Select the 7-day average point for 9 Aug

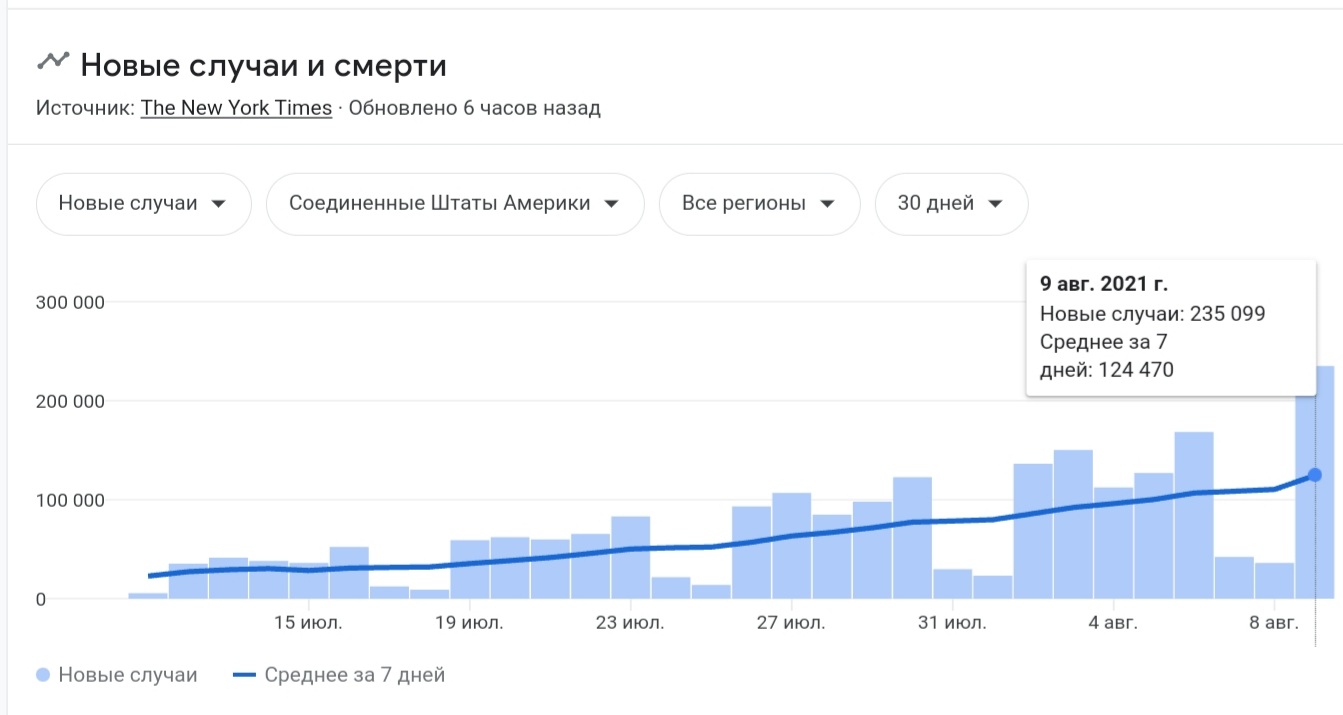(x=1314, y=475)
